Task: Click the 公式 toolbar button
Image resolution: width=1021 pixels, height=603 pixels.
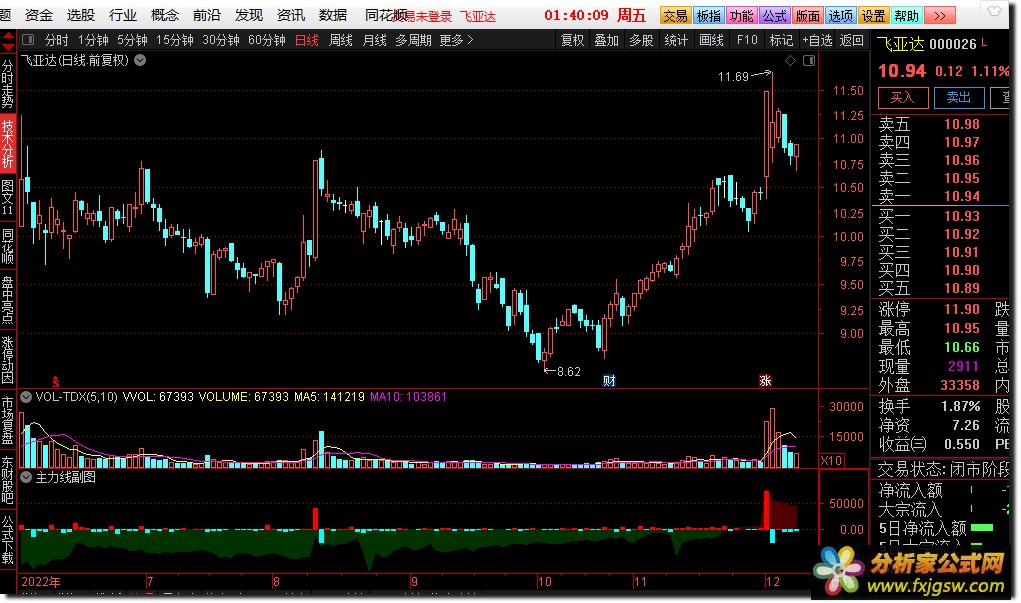Action: coord(775,16)
